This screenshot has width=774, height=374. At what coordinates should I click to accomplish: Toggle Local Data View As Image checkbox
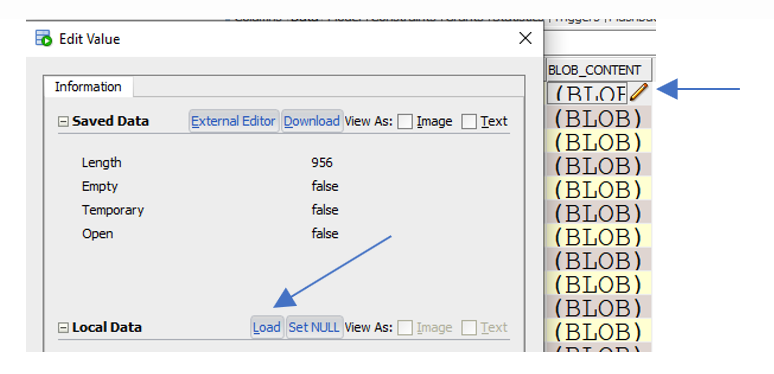[405, 328]
